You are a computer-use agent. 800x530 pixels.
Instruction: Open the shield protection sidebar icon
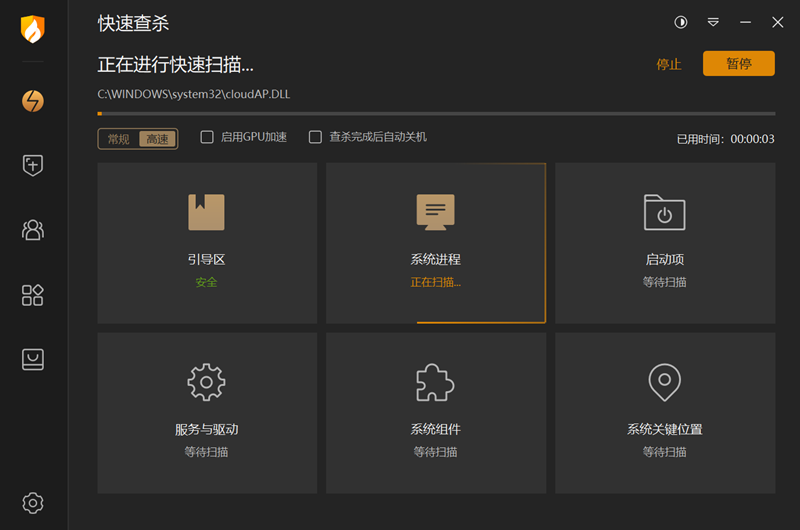[x=33, y=166]
